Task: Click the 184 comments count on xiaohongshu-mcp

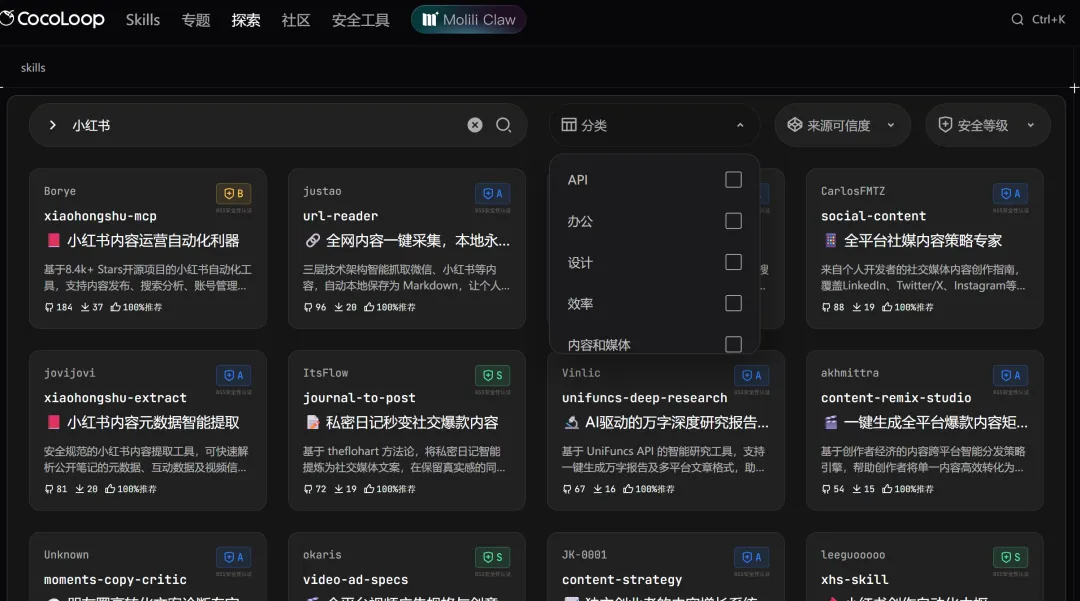Action: tap(59, 307)
